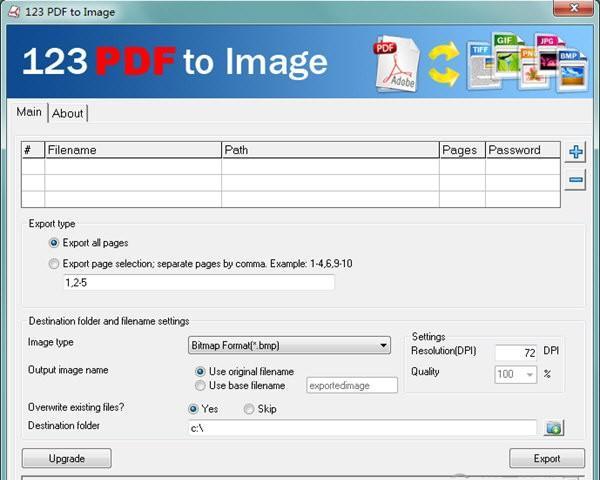Click the BMP file icon in banner
The width and height of the screenshot is (600, 480).
point(572,70)
